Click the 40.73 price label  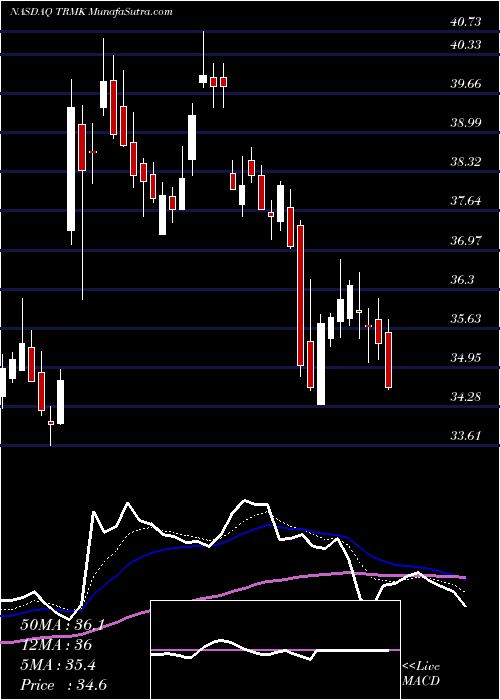click(466, 21)
